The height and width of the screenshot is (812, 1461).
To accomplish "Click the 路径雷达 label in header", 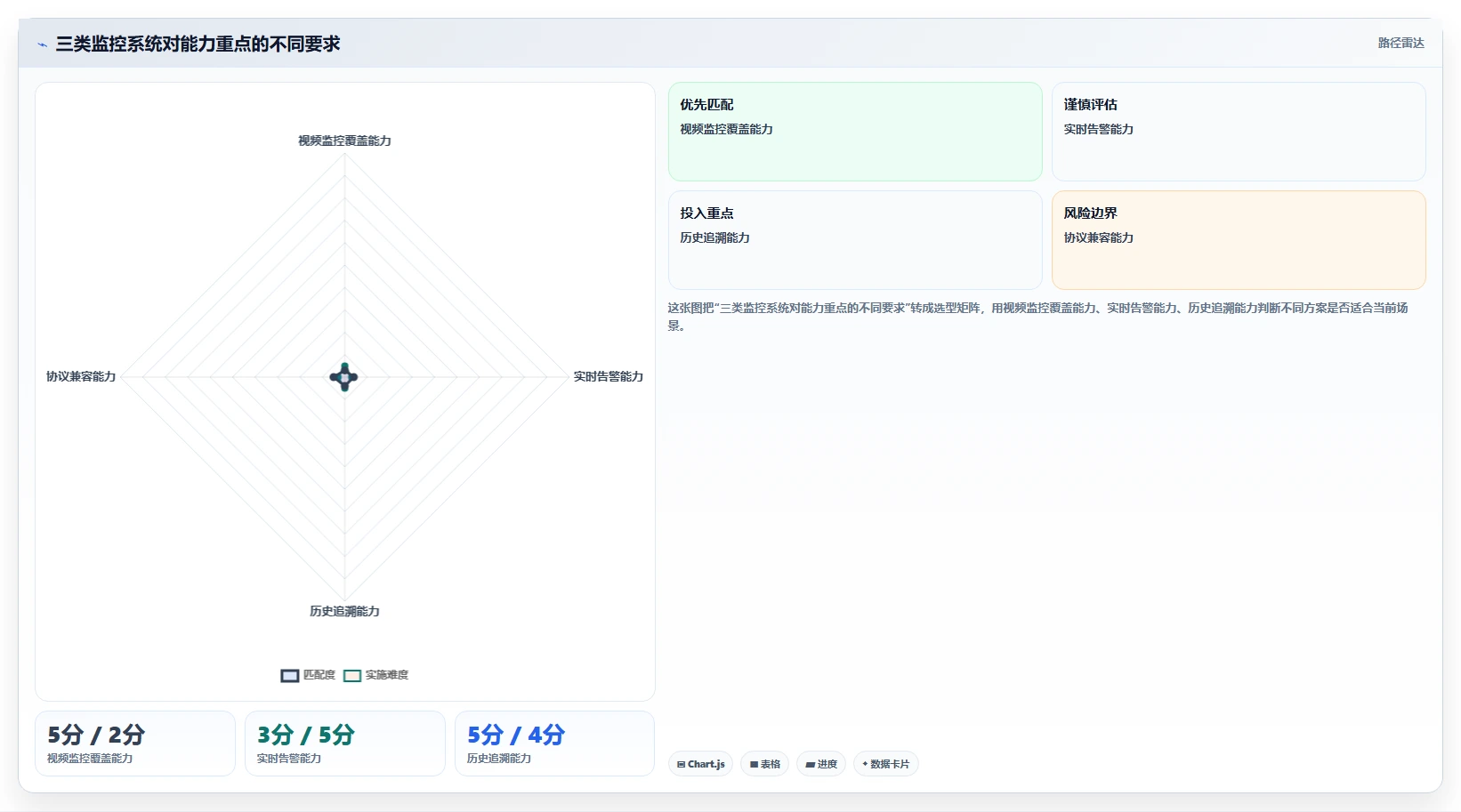I will pos(1401,43).
